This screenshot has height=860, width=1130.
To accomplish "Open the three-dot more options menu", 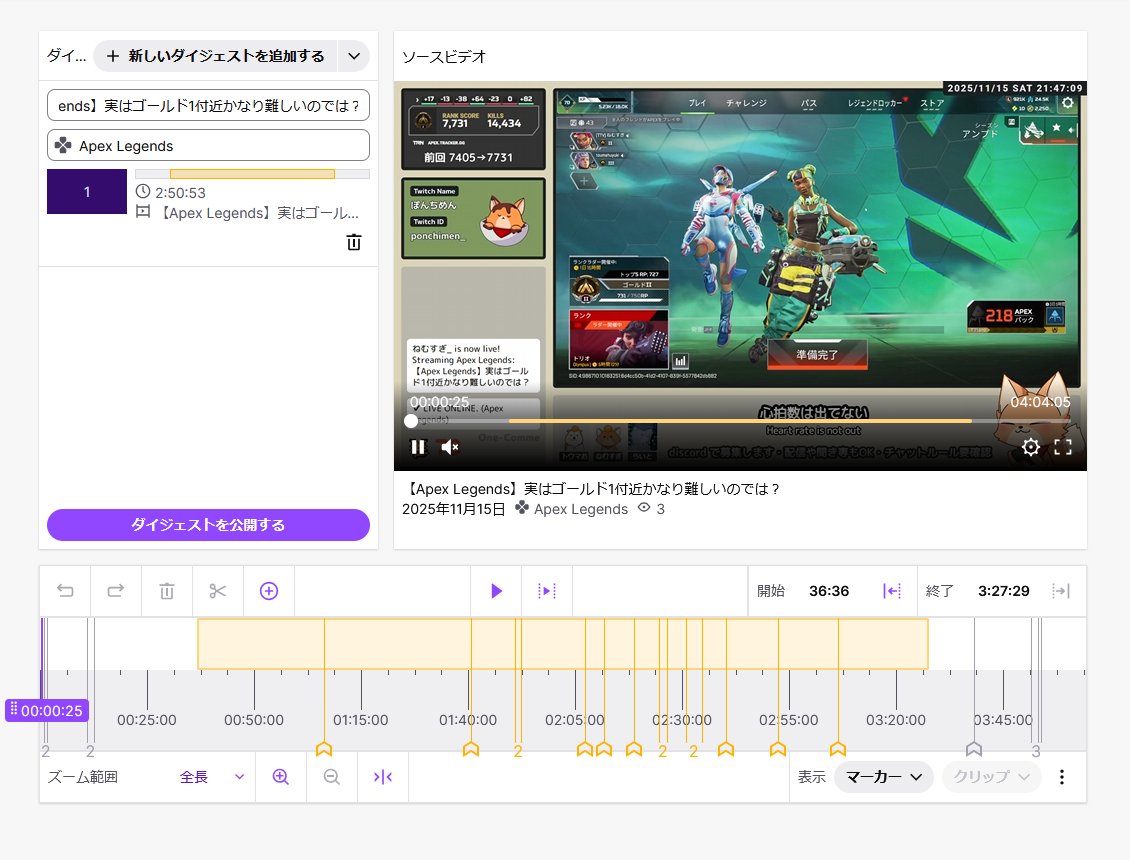I will tap(1062, 777).
